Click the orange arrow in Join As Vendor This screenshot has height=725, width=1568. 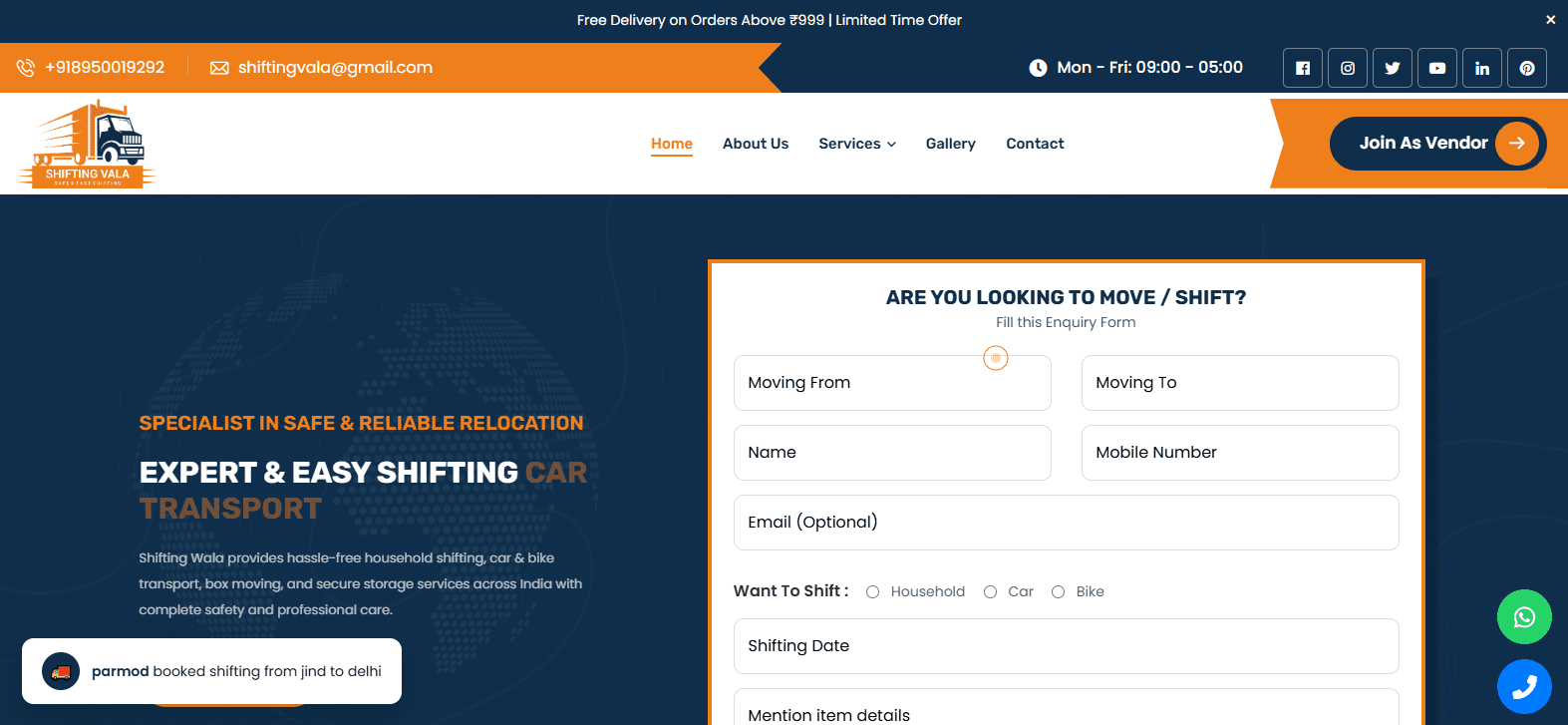[x=1517, y=144]
